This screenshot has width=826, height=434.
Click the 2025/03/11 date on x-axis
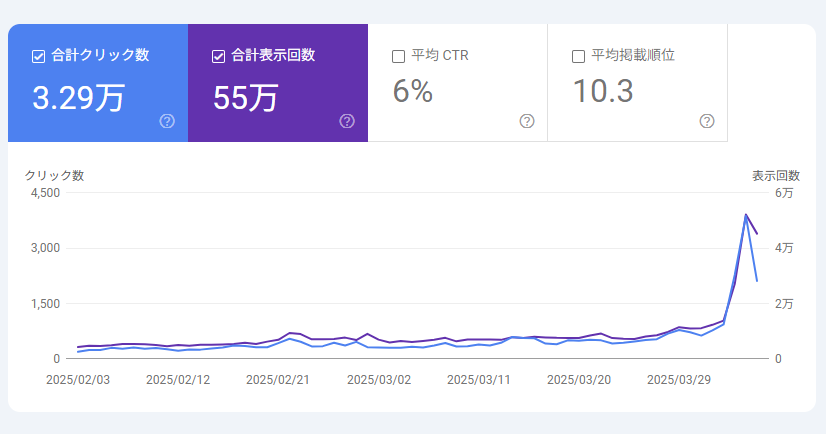click(x=479, y=380)
